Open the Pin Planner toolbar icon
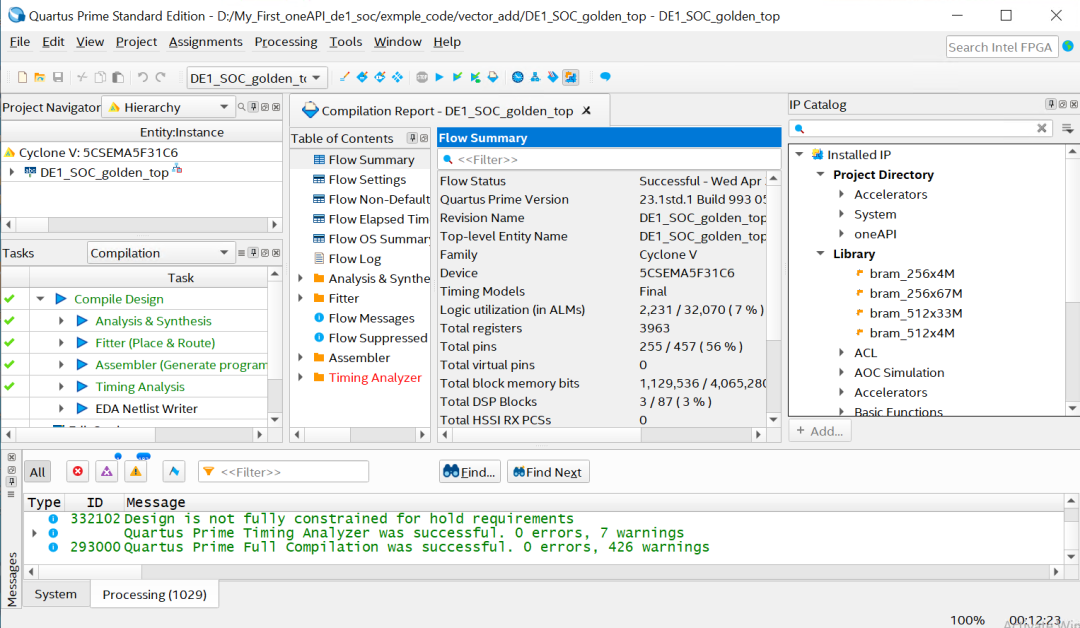 pyautogui.click(x=380, y=77)
